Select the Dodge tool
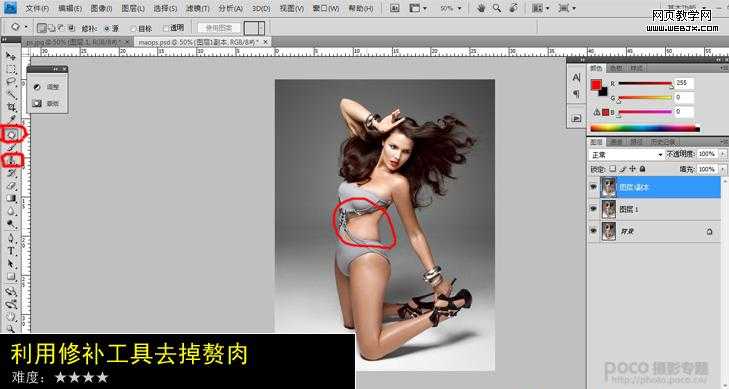729x389 pixels. 11,224
